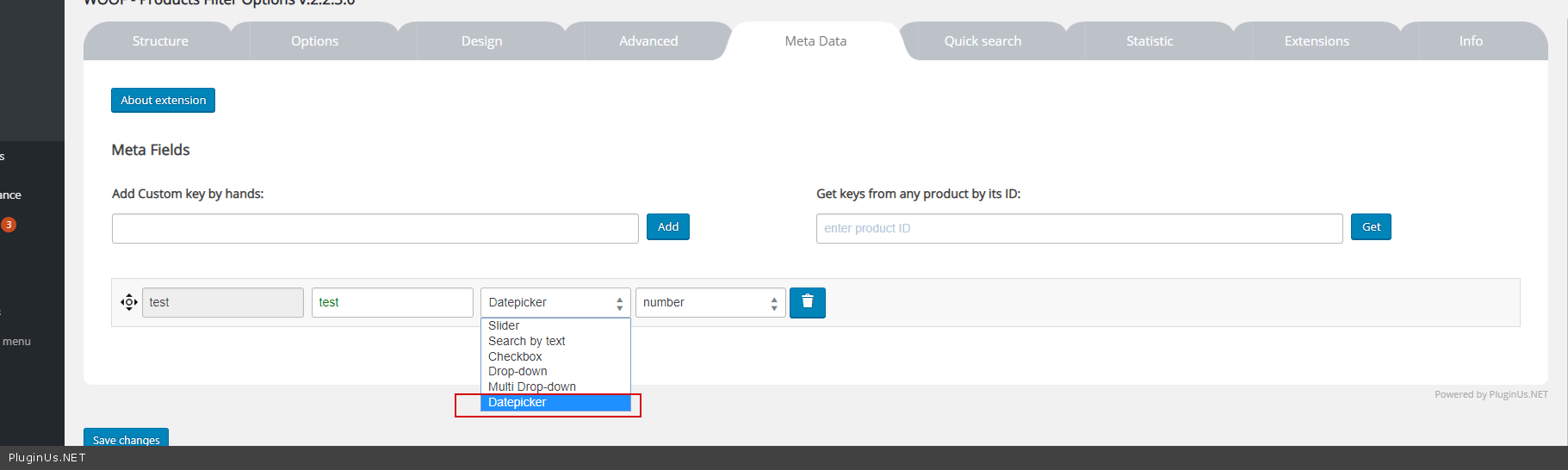Focus the enter product ID field
Image resolution: width=1568 pixels, height=470 pixels.
point(1078,228)
